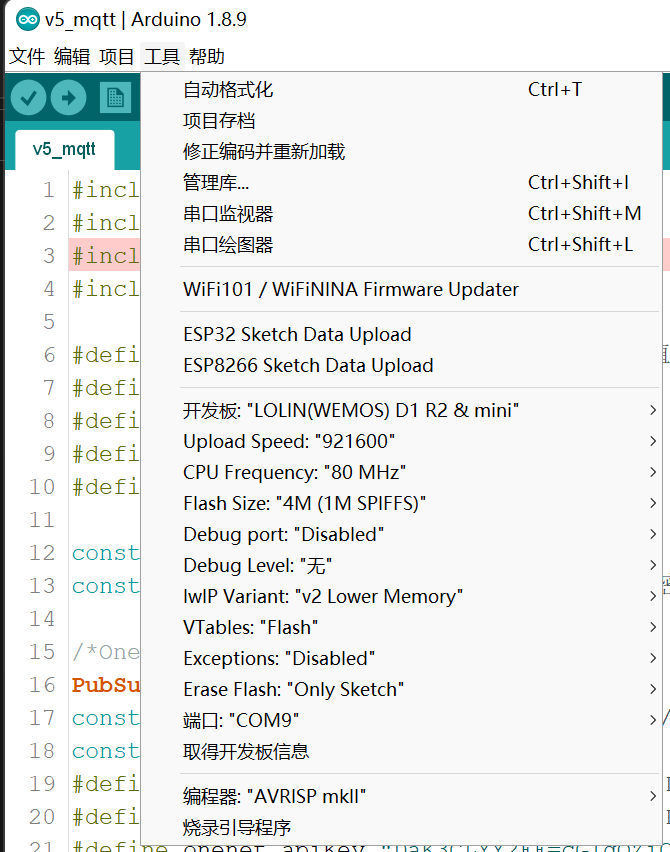Screen dimensions: 670x852
Task: Click line number 5 in the gutter
Action: click(49, 322)
